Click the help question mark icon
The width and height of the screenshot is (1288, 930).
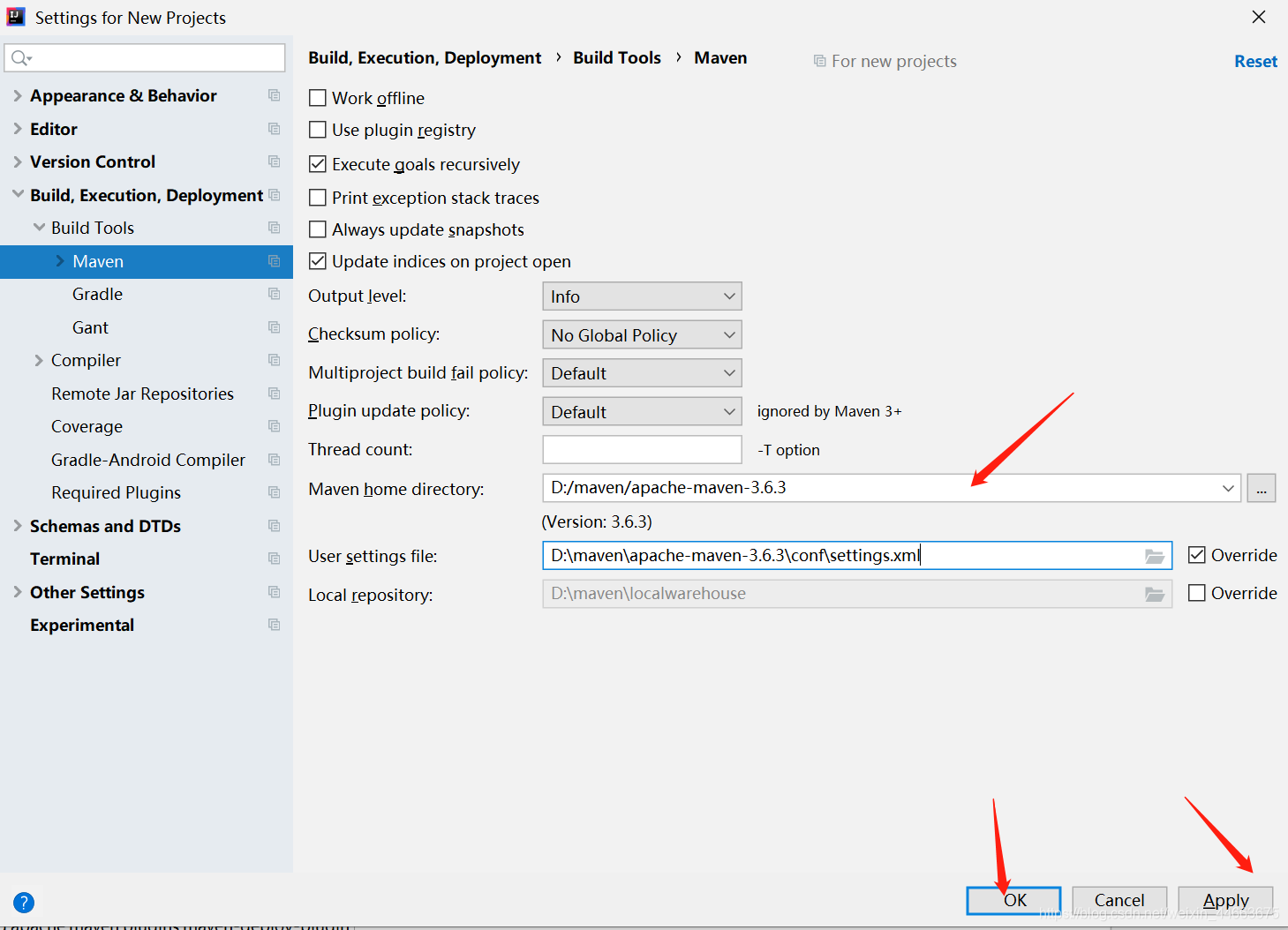[24, 903]
